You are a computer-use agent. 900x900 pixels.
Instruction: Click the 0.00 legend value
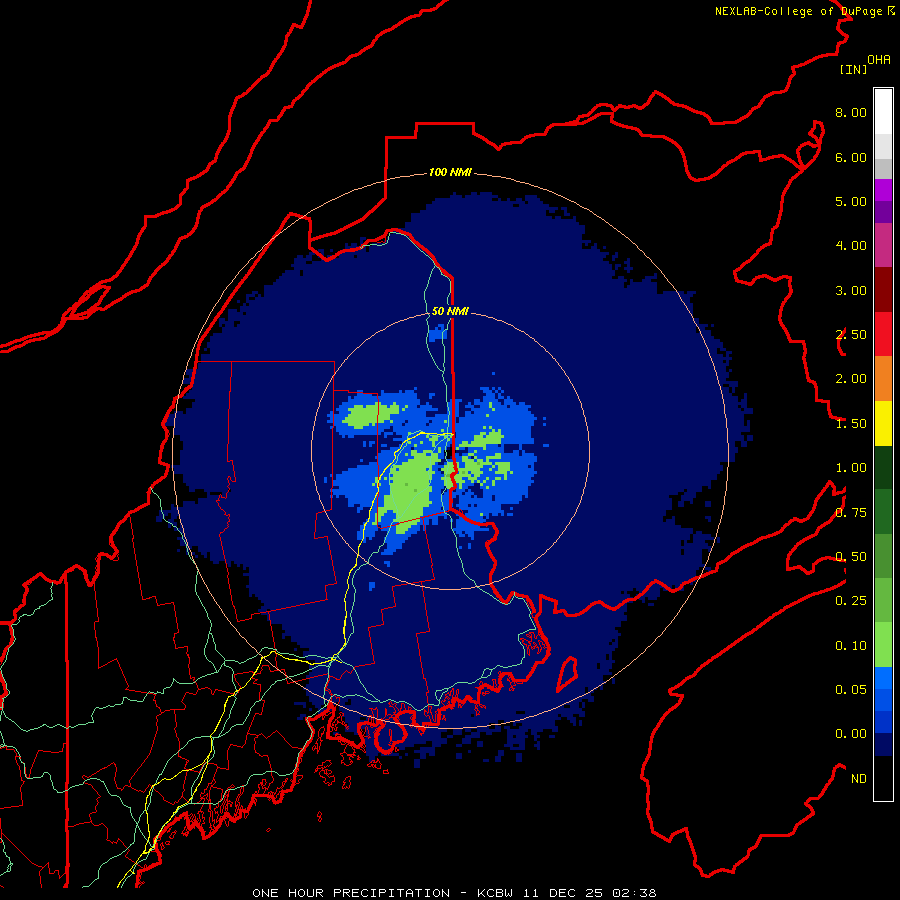pos(851,734)
